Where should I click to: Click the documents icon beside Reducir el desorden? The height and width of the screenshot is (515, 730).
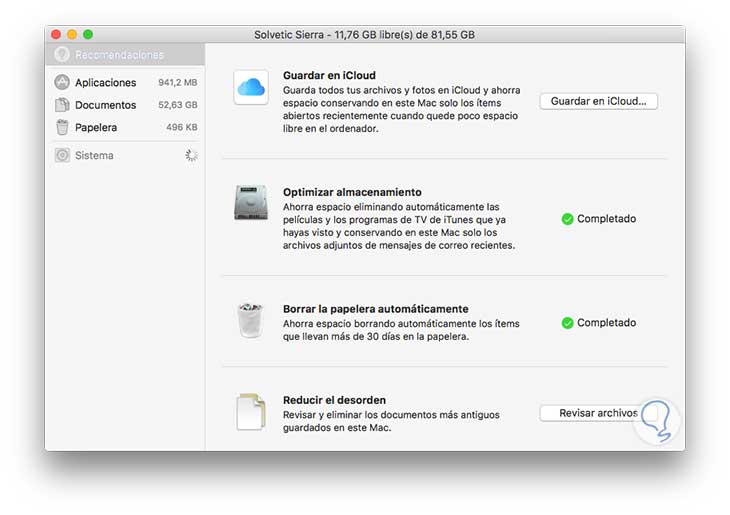coord(250,411)
